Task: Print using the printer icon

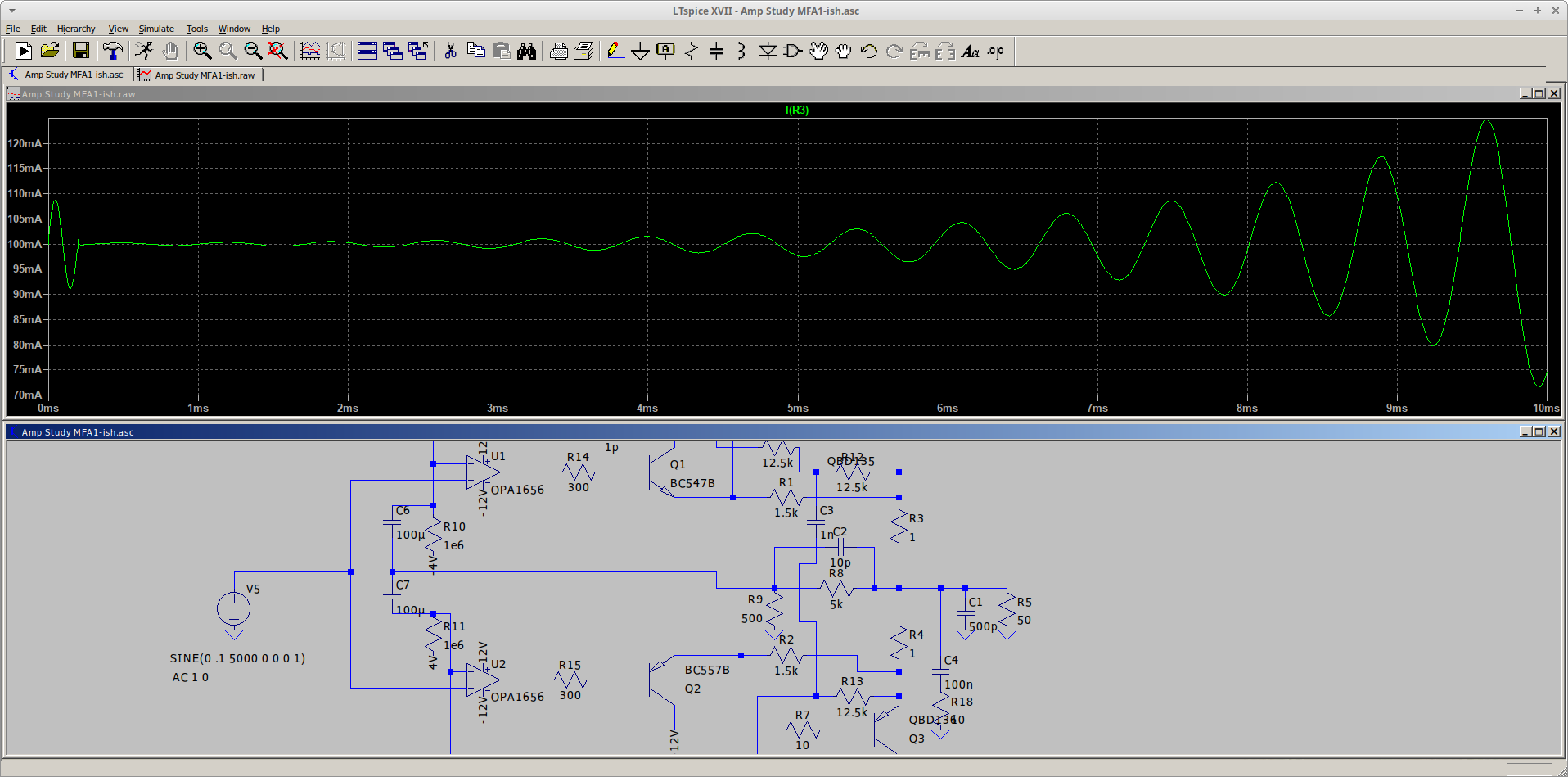Action: pyautogui.click(x=558, y=52)
